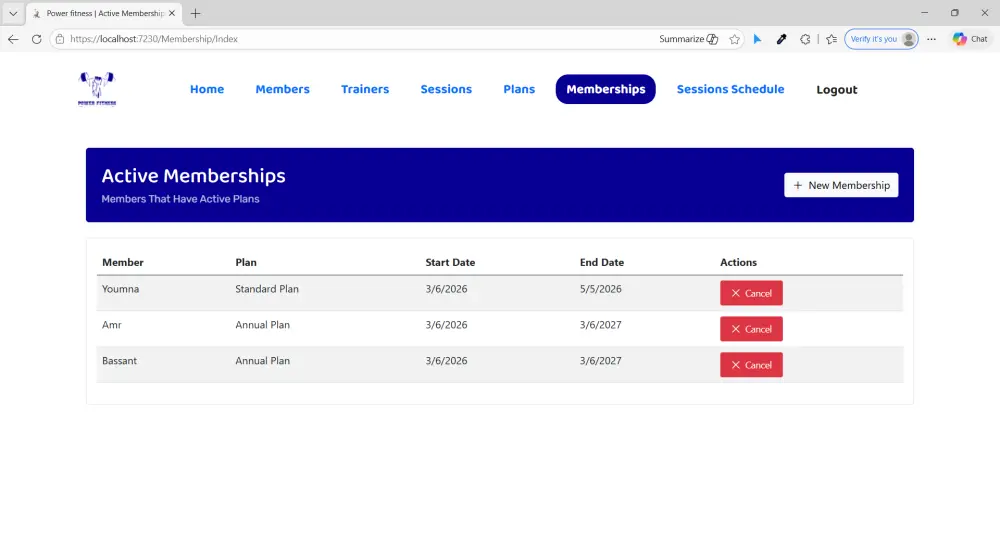Close the Power fitness browser tab

click(x=172, y=13)
